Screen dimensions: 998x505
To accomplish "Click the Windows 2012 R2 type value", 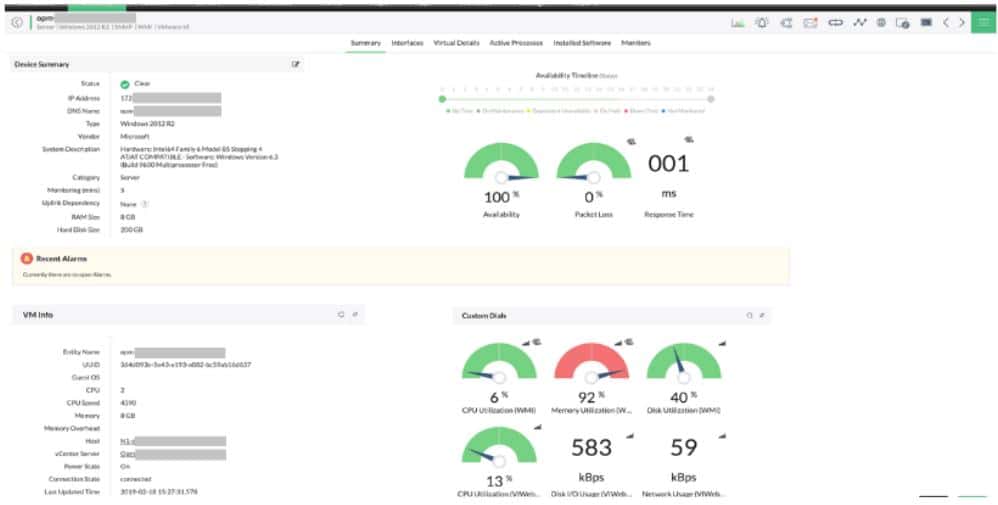I will pos(148,124).
